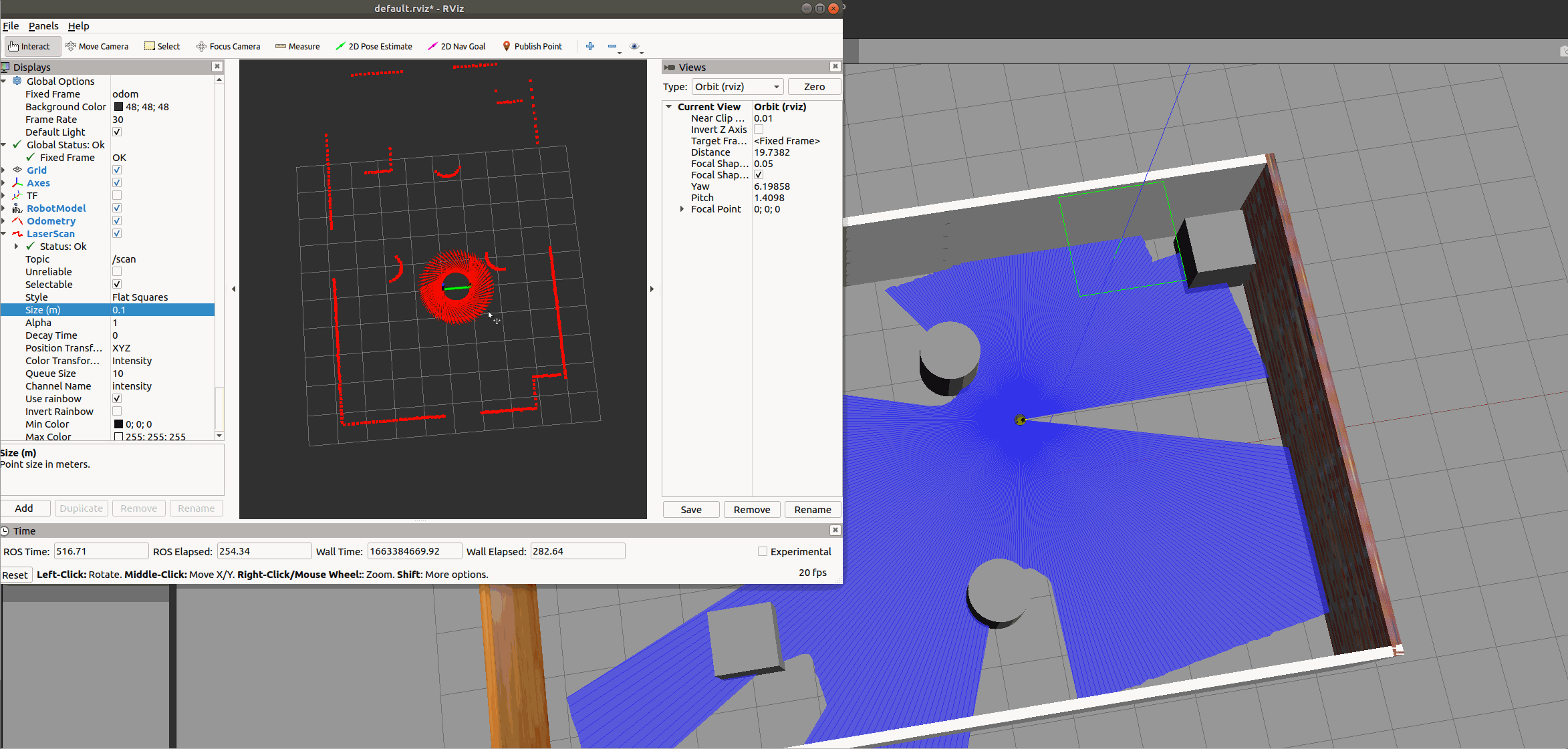Screen dimensions: 1568x749
Task: Collapse the Current View node
Action: [x=668, y=107]
